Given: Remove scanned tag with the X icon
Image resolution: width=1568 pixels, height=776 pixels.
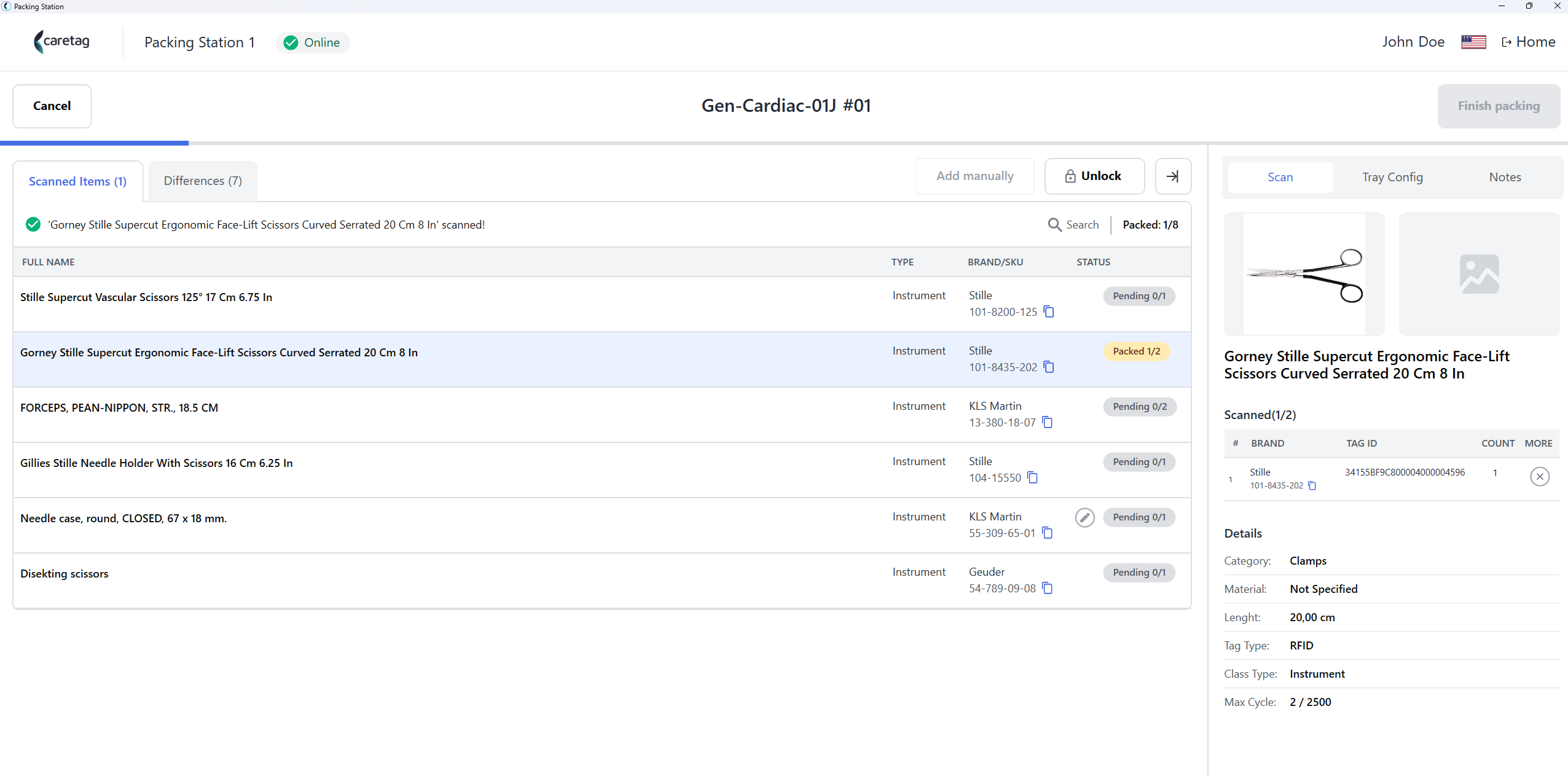Looking at the screenshot, I should 1539,476.
